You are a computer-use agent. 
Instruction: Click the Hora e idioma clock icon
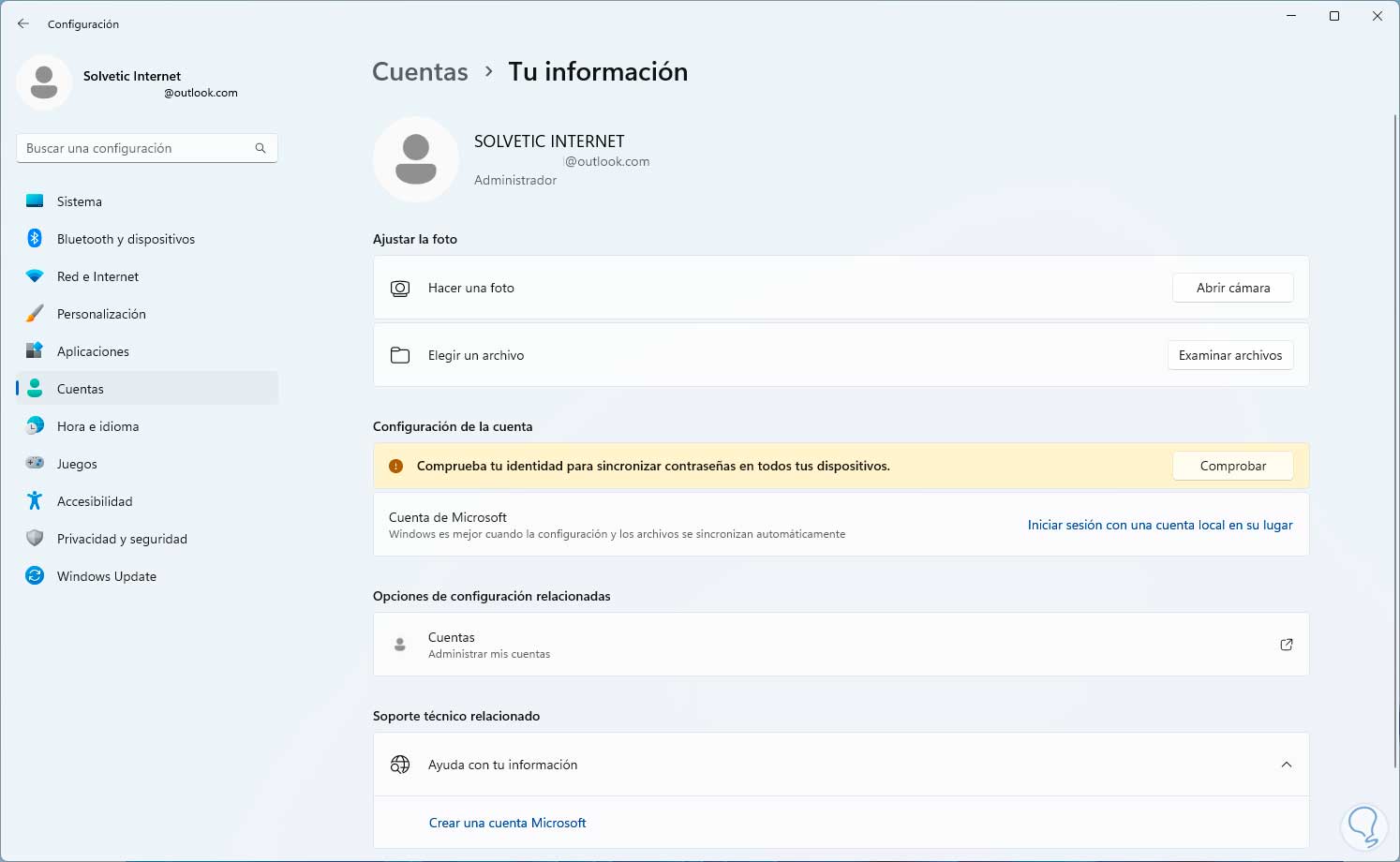pyautogui.click(x=35, y=426)
